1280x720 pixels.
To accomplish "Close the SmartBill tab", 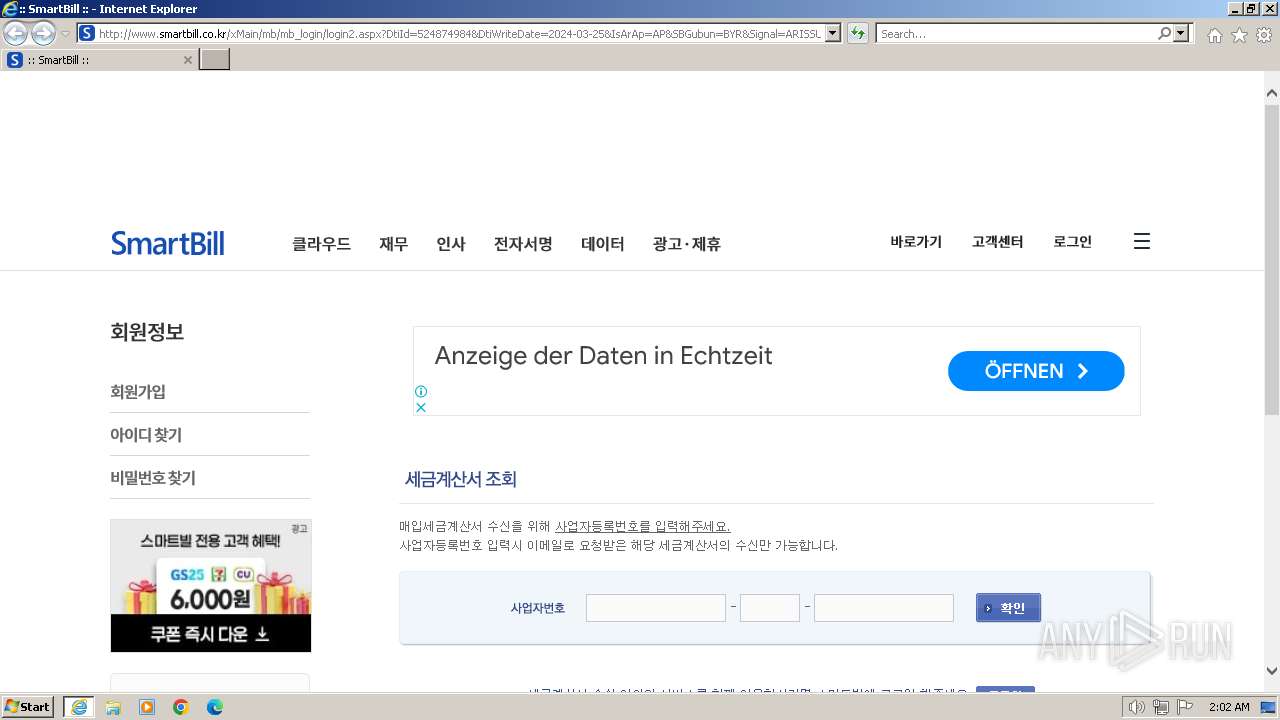I will [187, 60].
